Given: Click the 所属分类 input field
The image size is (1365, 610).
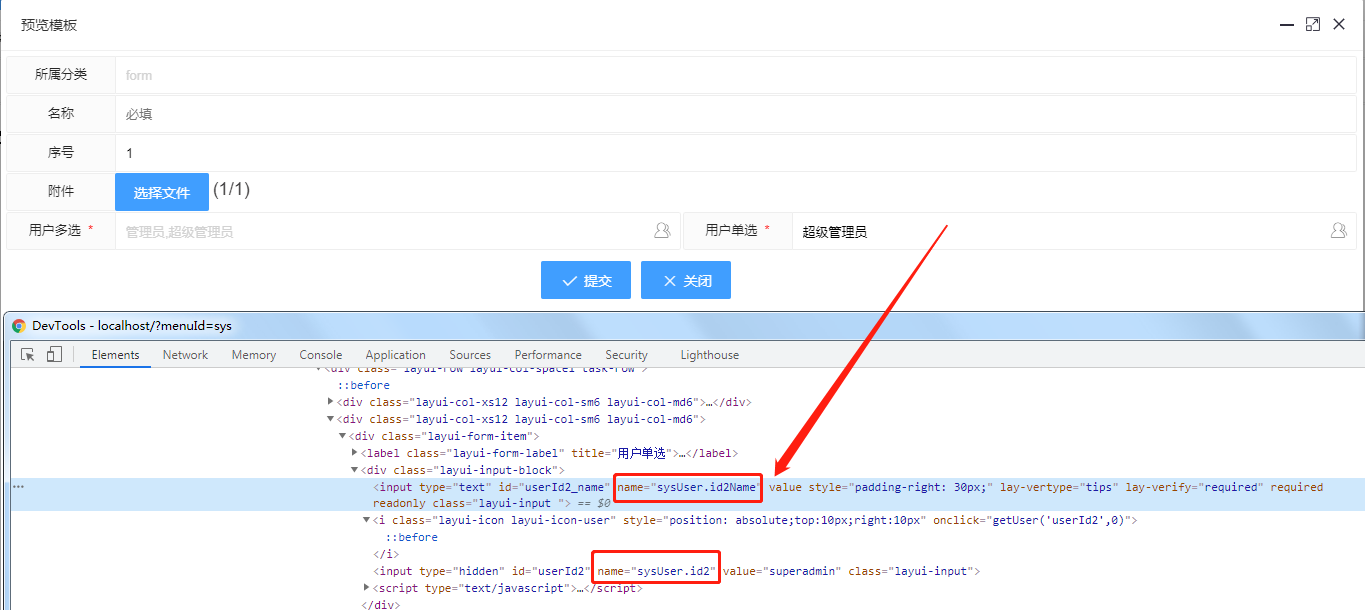Looking at the screenshot, I should (x=736, y=75).
